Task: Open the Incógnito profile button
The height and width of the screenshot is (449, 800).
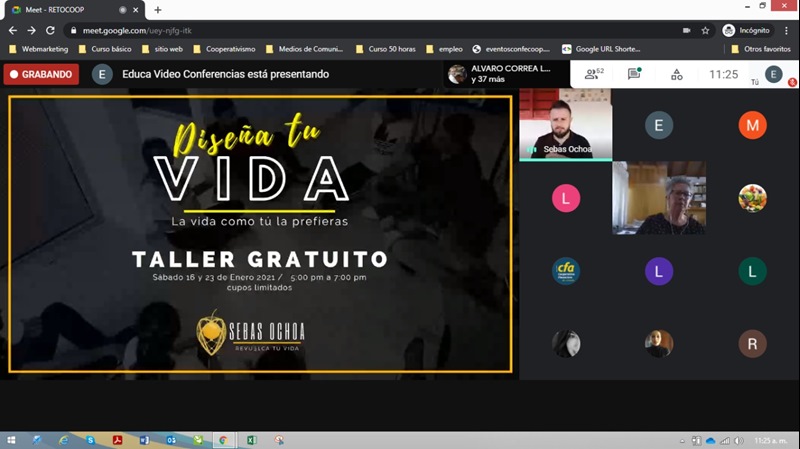Action: 746,31
